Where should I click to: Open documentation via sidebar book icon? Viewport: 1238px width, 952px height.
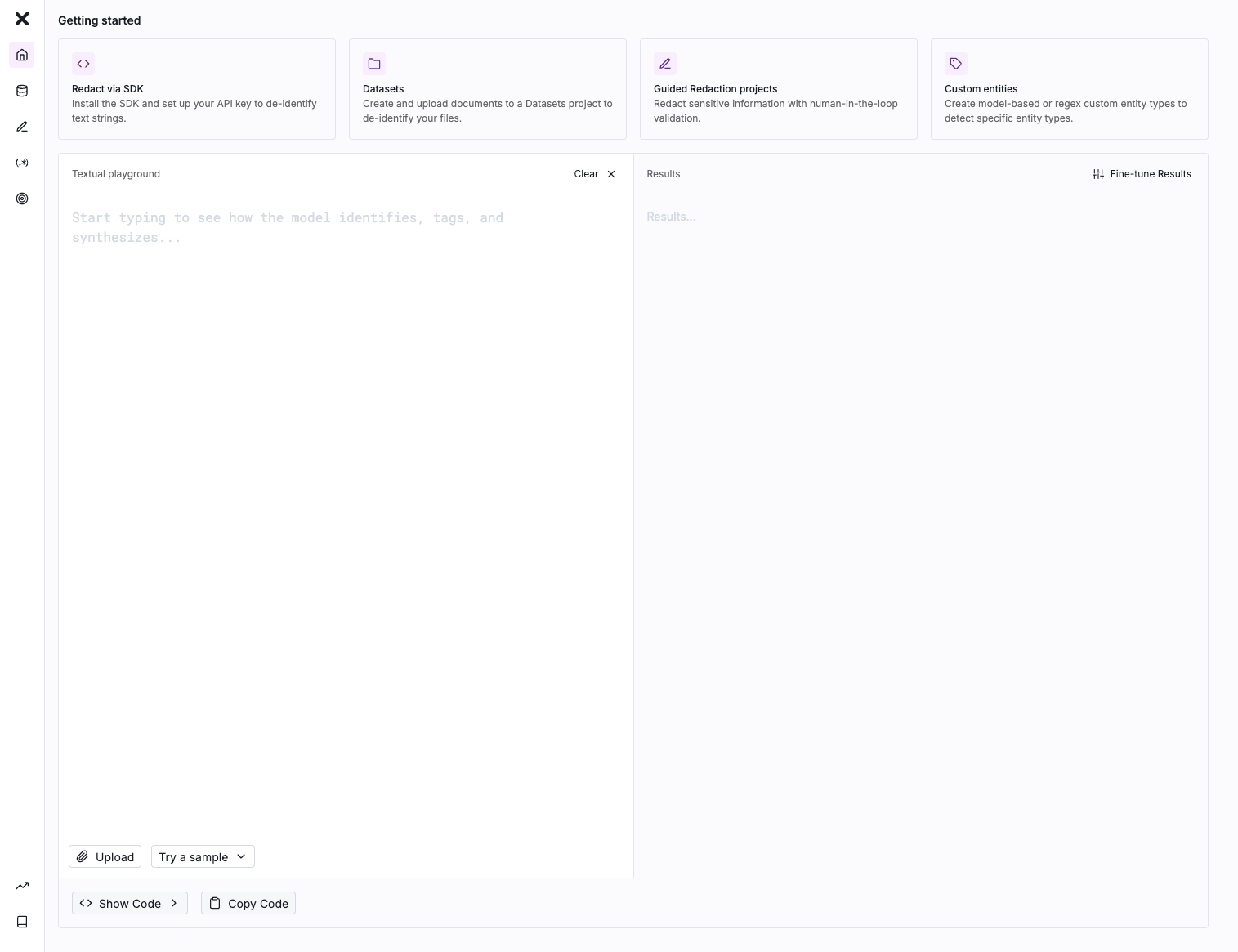point(22,922)
